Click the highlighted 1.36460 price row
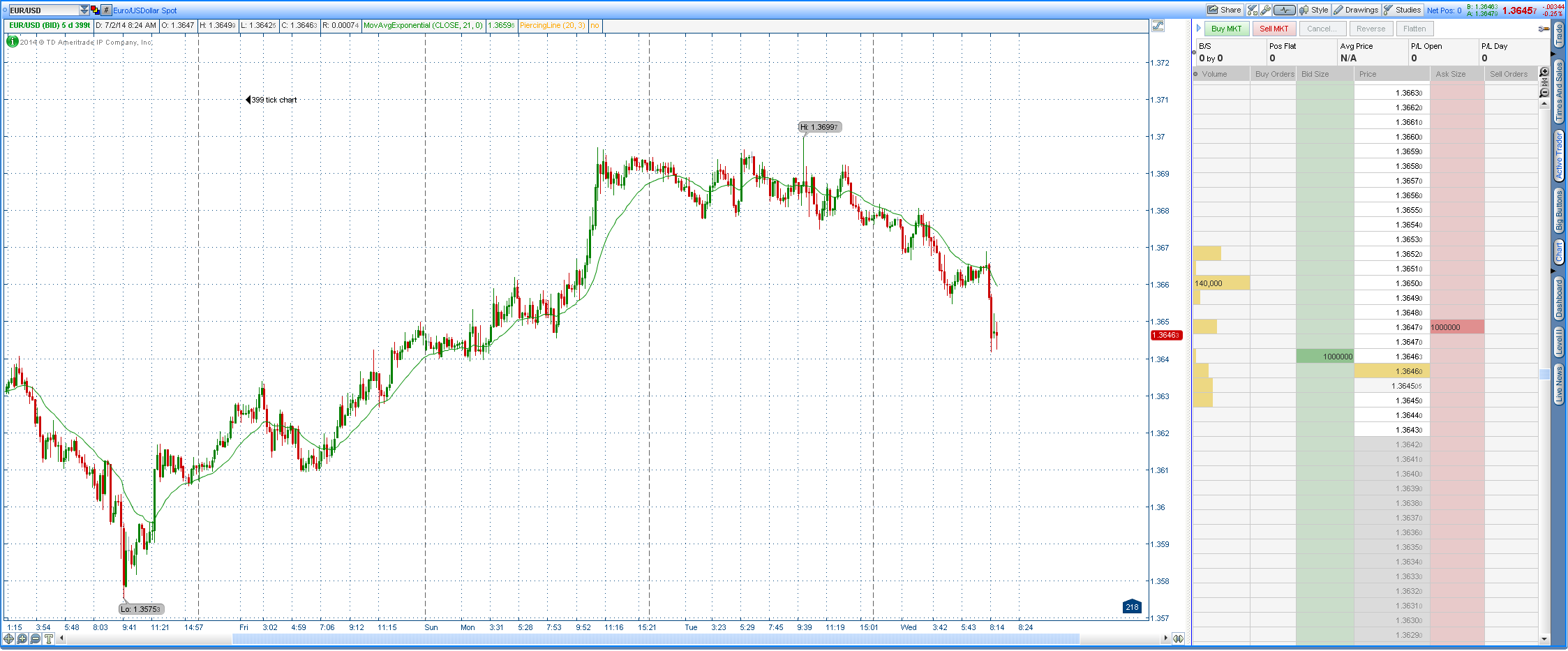 click(x=1391, y=371)
